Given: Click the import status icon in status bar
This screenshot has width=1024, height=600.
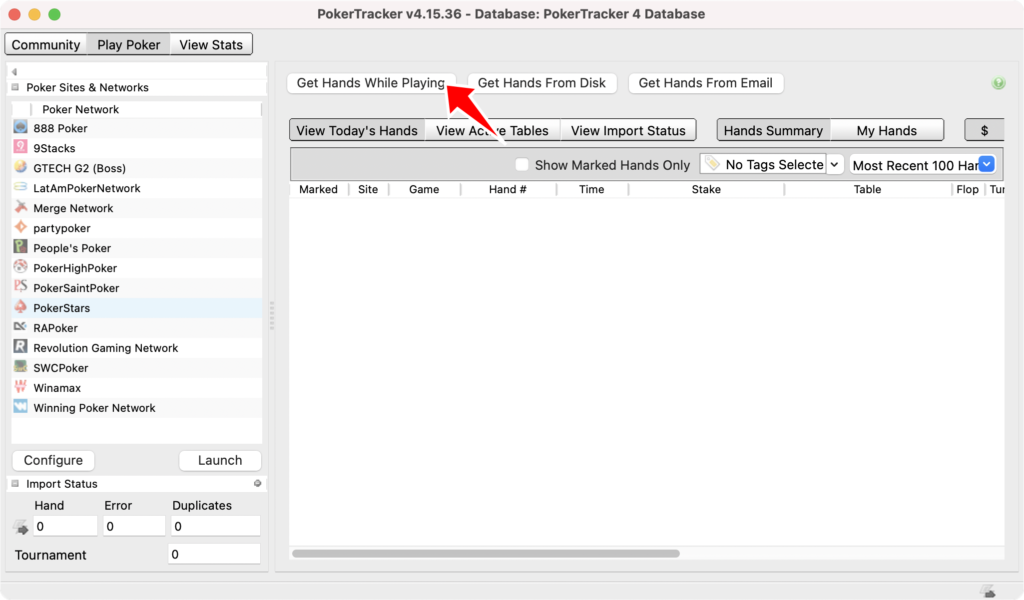Looking at the screenshot, I should [989, 592].
